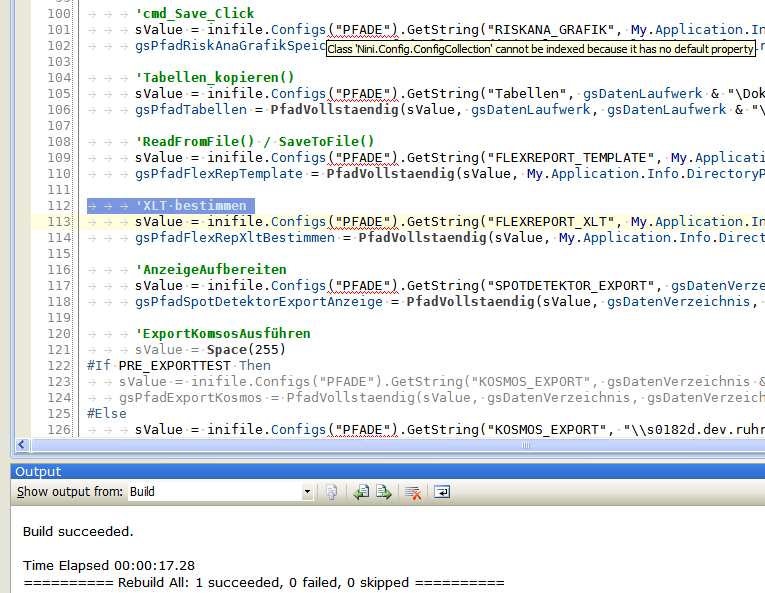Open the Show output from dropdown arrow
The image size is (765, 593).
coord(307,492)
